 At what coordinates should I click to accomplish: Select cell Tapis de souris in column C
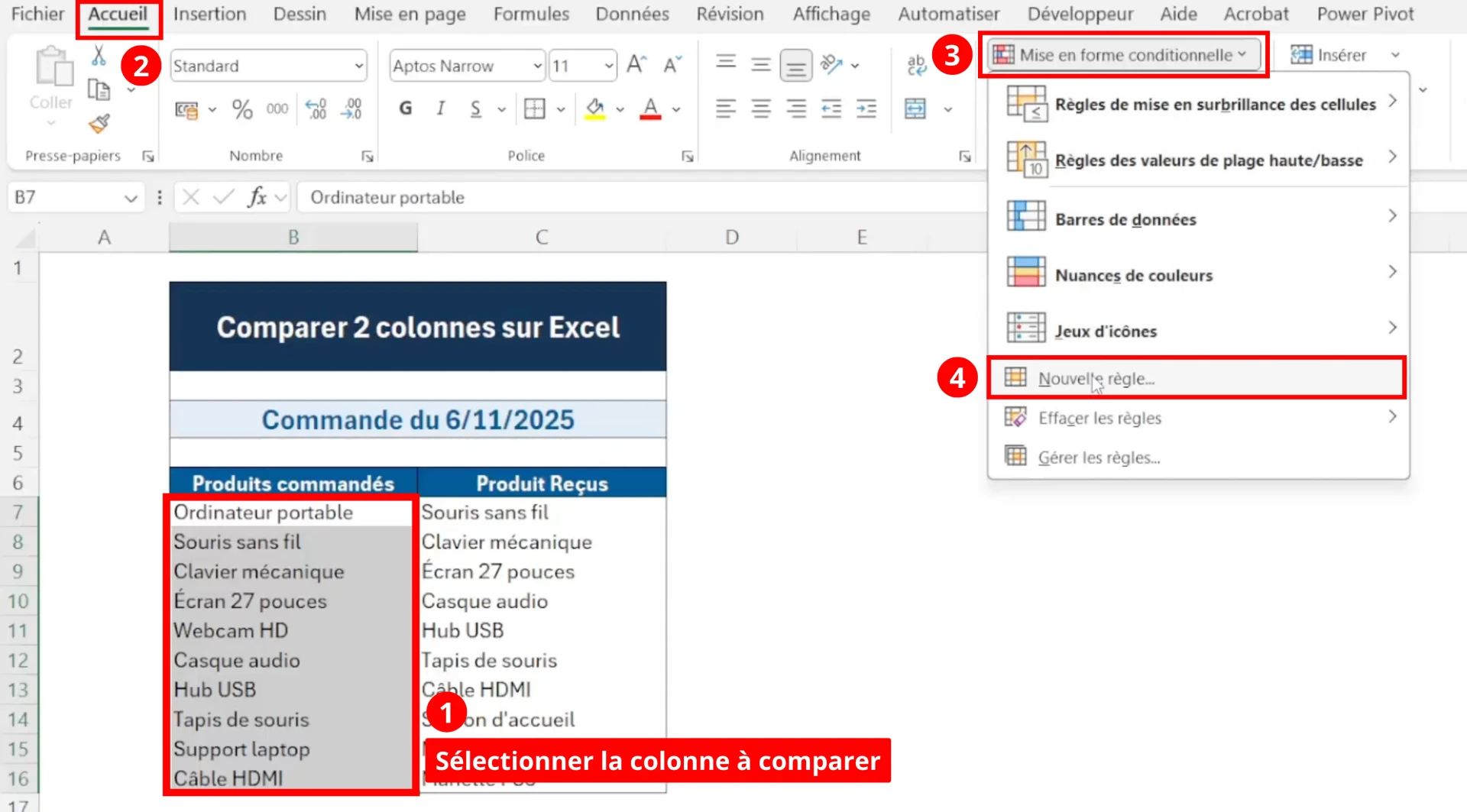pyautogui.click(x=542, y=660)
